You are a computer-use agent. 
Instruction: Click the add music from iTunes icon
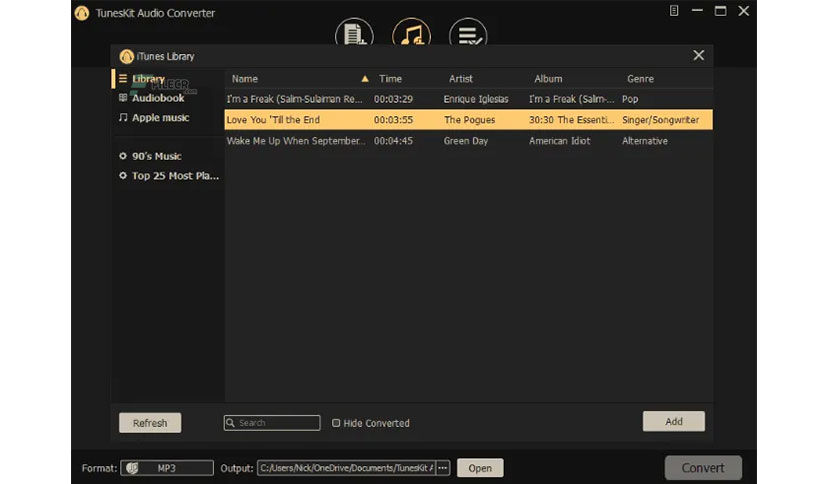point(411,33)
